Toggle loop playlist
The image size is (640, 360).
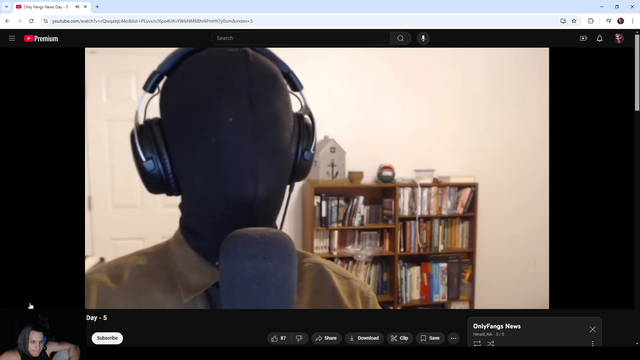[x=477, y=344]
